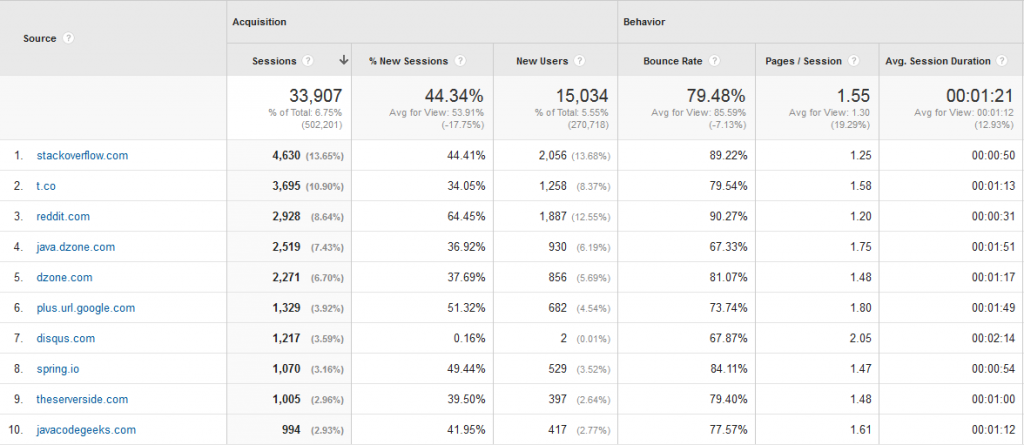This screenshot has height=445, width=1024.
Task: Open help icon for Avg. Session Duration
Action: pyautogui.click(x=1002, y=61)
